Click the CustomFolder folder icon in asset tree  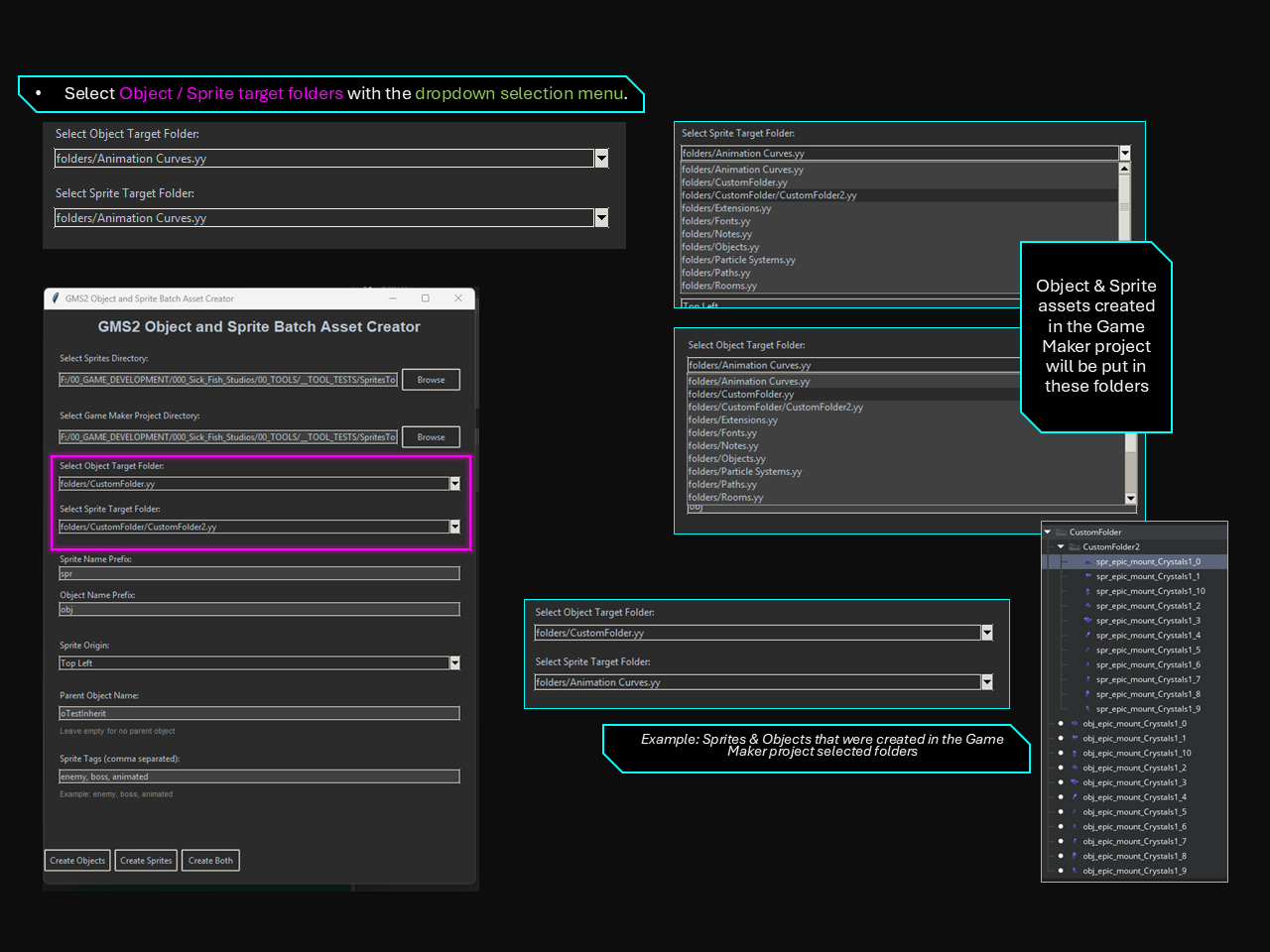point(1061,533)
